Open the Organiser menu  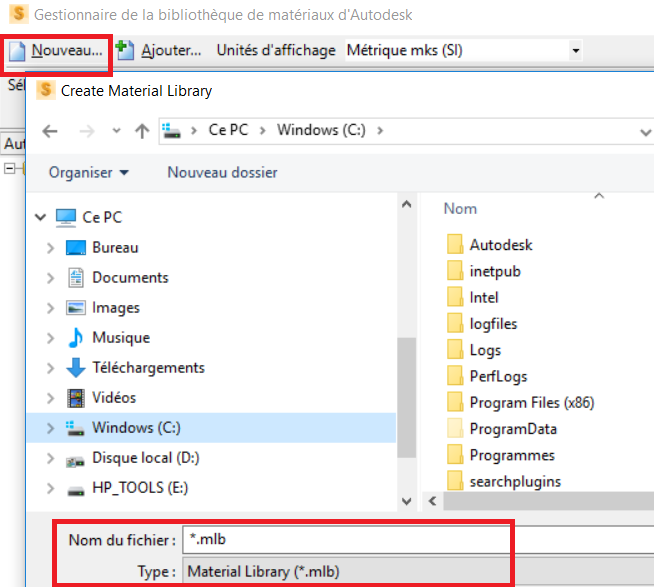click(89, 172)
